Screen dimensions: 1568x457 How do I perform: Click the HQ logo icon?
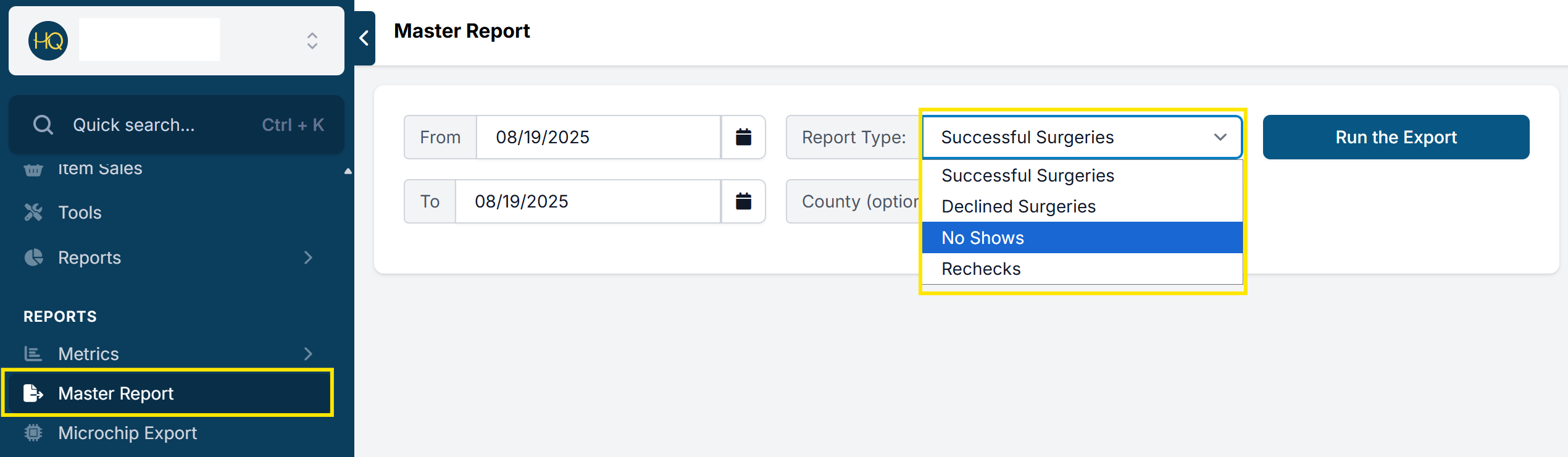48,41
